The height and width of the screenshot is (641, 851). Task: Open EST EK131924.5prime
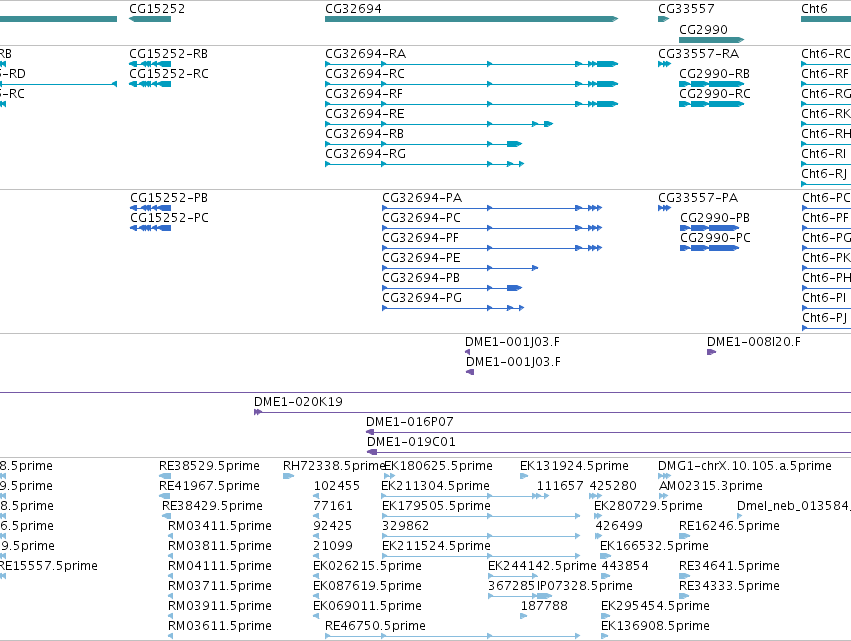coord(574,466)
